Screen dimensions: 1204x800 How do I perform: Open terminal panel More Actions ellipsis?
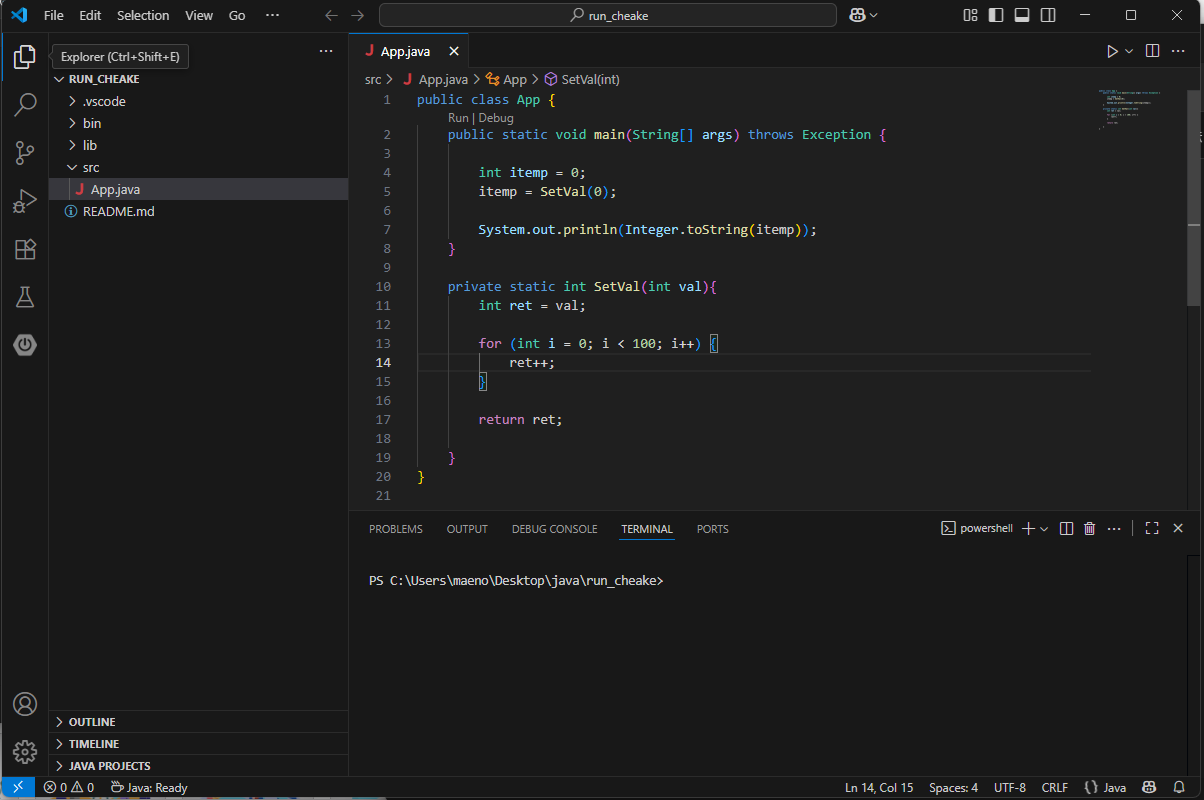[1114, 528]
